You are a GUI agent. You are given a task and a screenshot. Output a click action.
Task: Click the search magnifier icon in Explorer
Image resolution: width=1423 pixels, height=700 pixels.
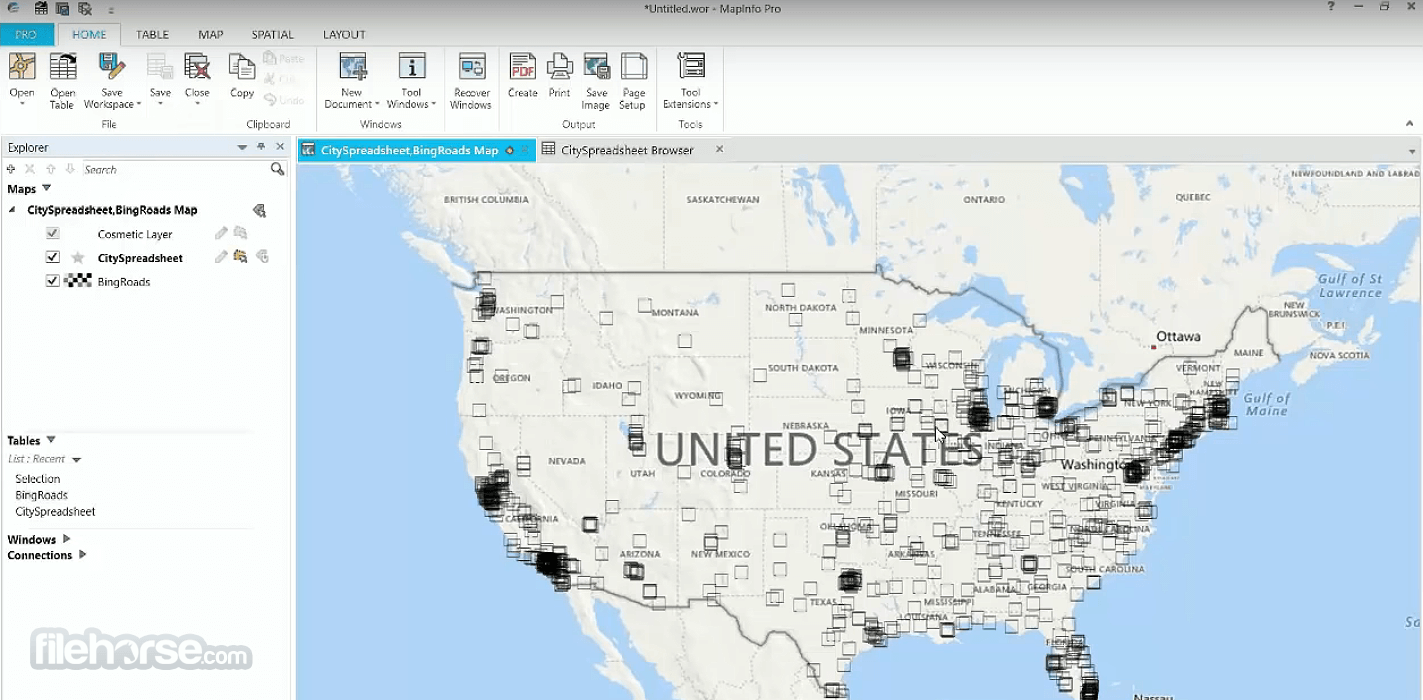pos(277,169)
